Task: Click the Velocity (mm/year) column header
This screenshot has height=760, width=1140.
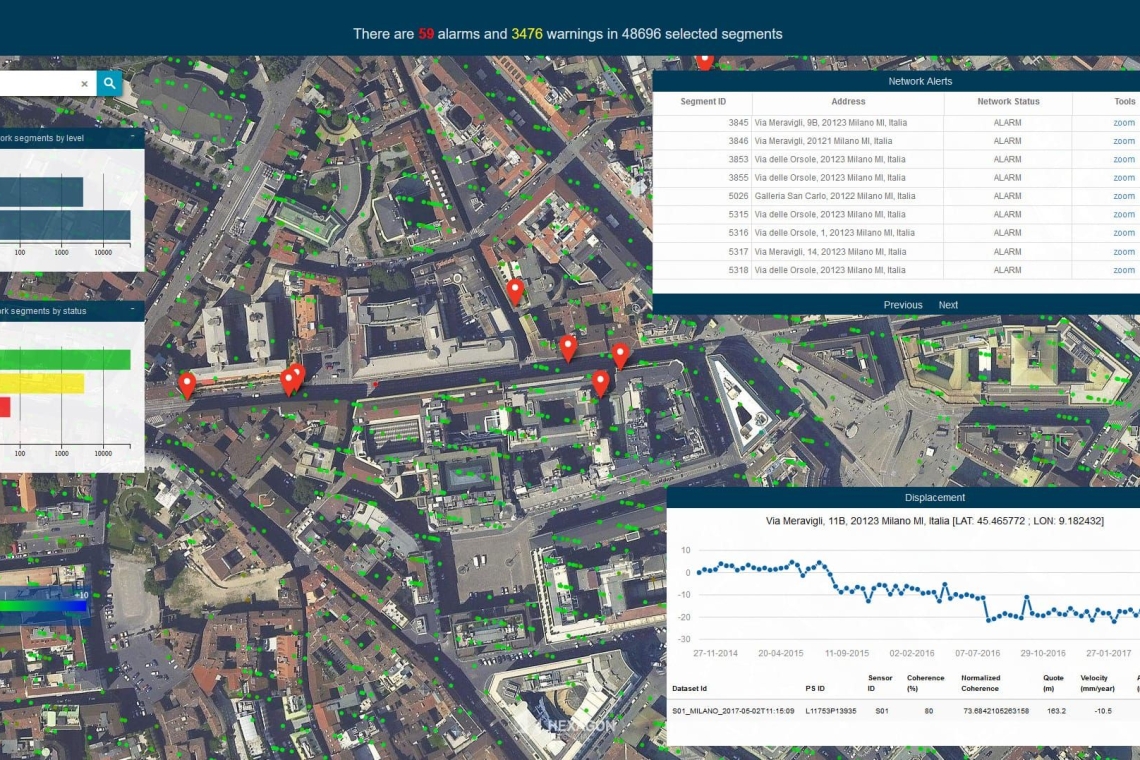Action: point(1097,683)
